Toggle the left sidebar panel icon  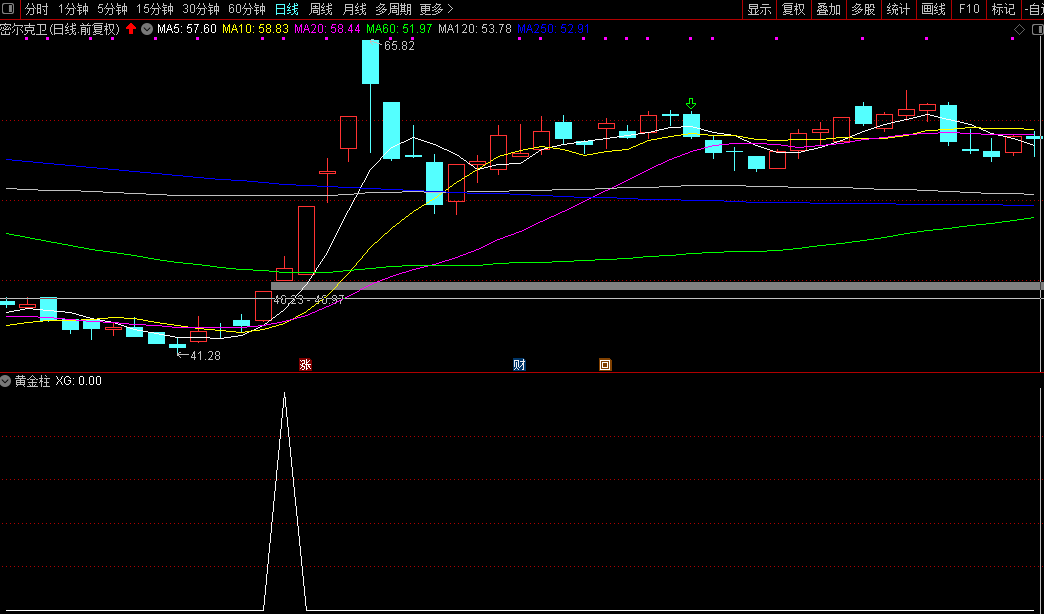coord(9,9)
